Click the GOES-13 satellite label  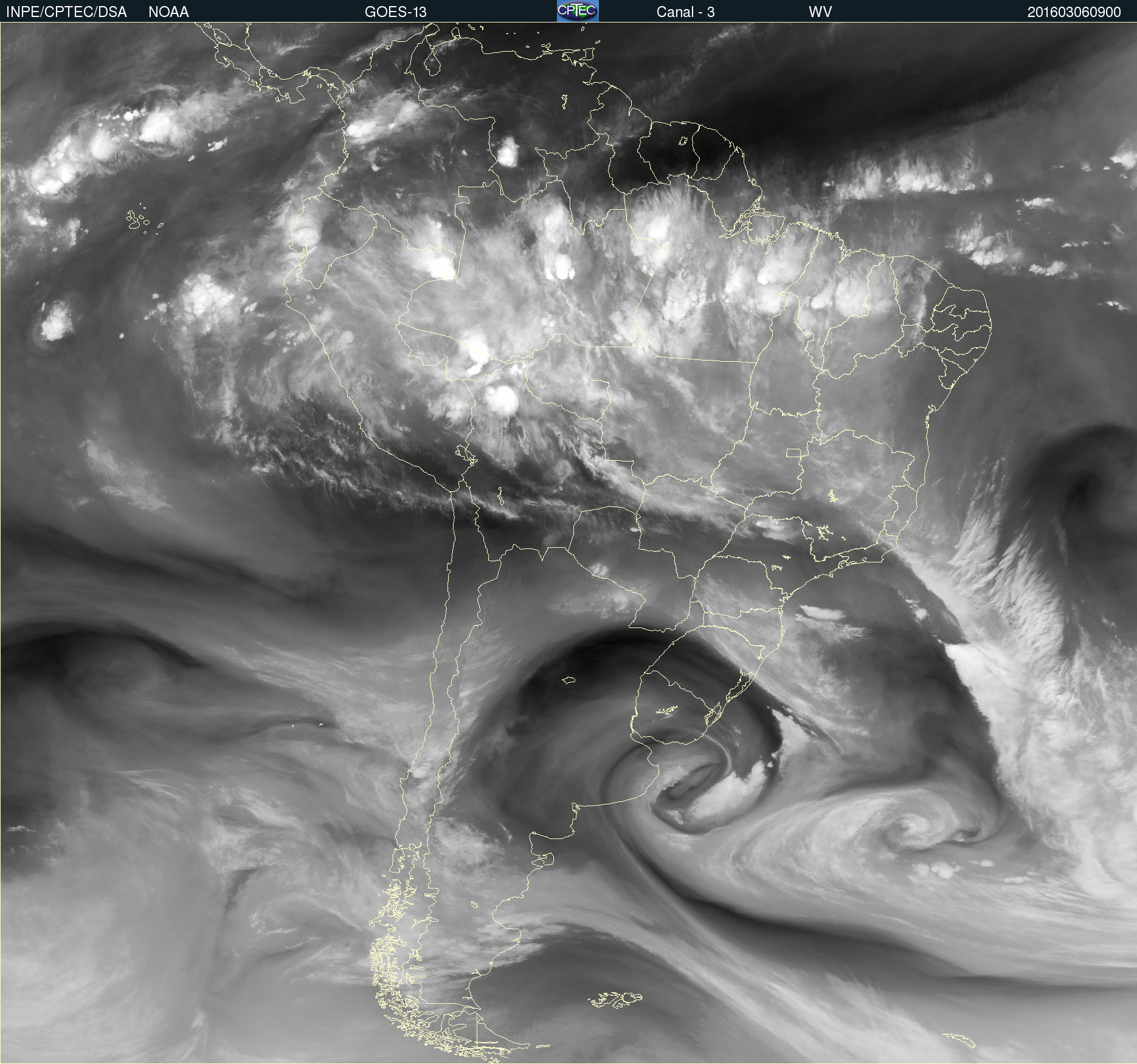pos(395,12)
